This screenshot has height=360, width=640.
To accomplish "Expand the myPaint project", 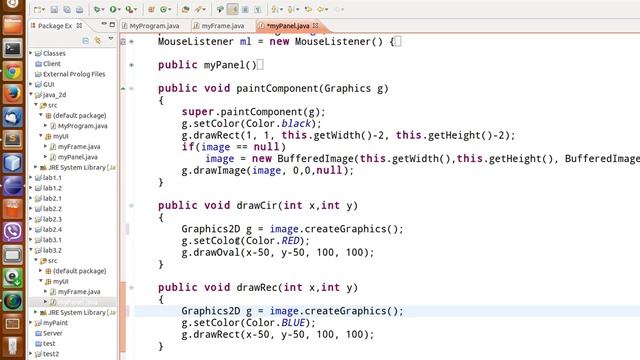I will (31, 322).
